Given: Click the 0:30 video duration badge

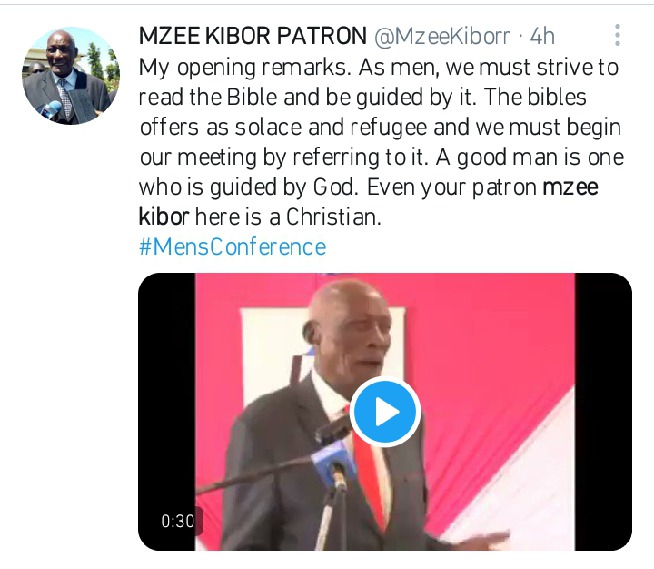Looking at the screenshot, I should point(178,521).
